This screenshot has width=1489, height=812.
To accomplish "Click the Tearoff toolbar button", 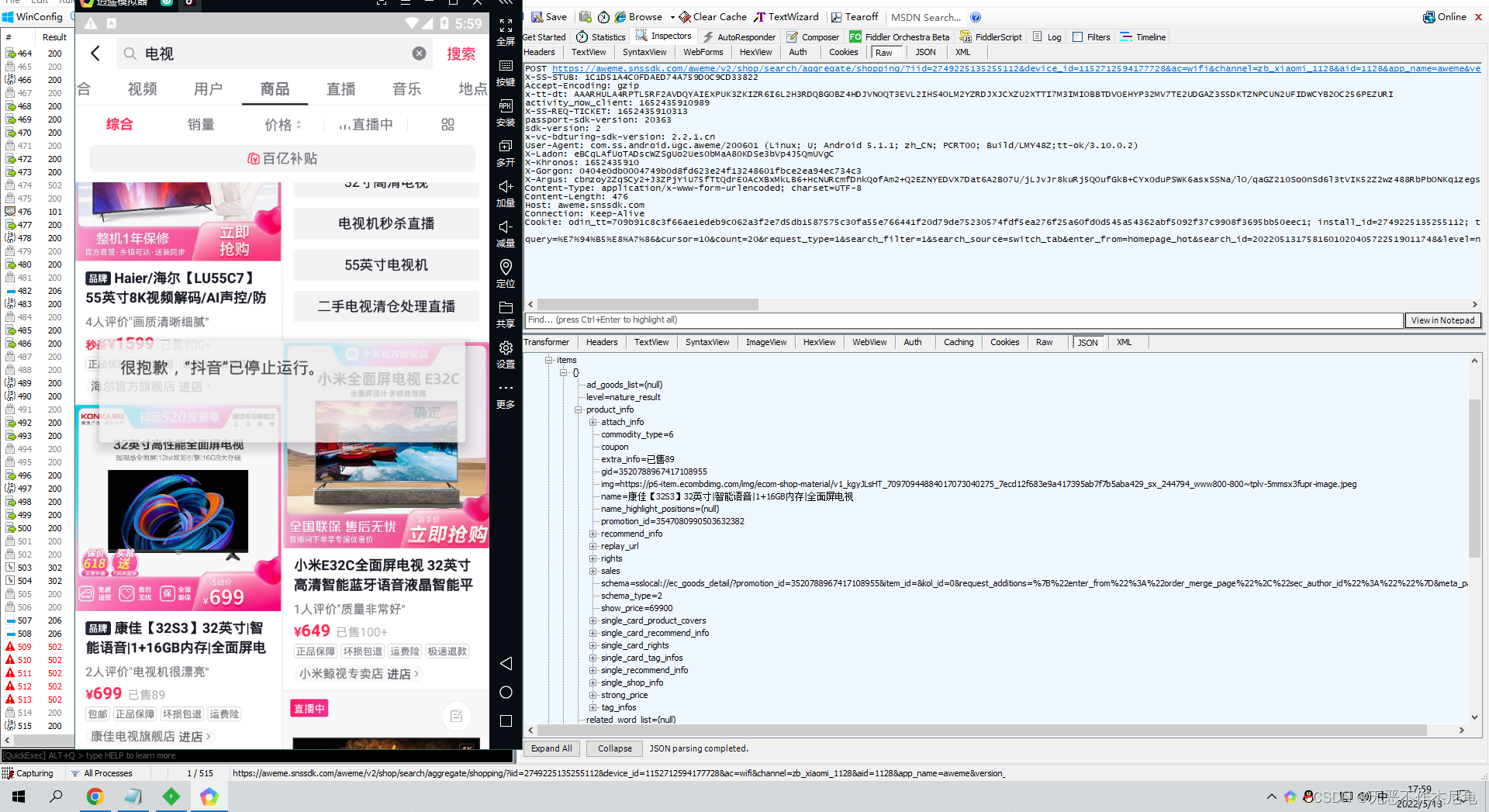I will pos(854,16).
